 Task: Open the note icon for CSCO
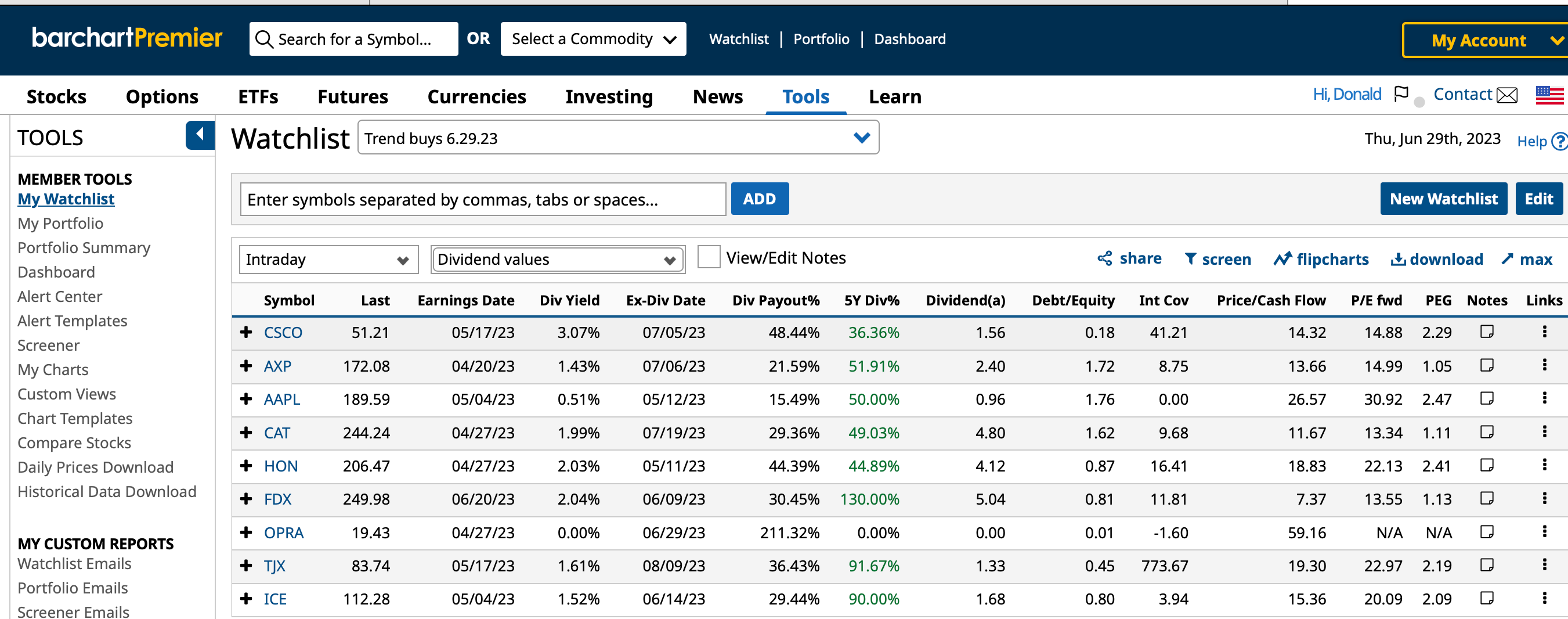(1487, 332)
